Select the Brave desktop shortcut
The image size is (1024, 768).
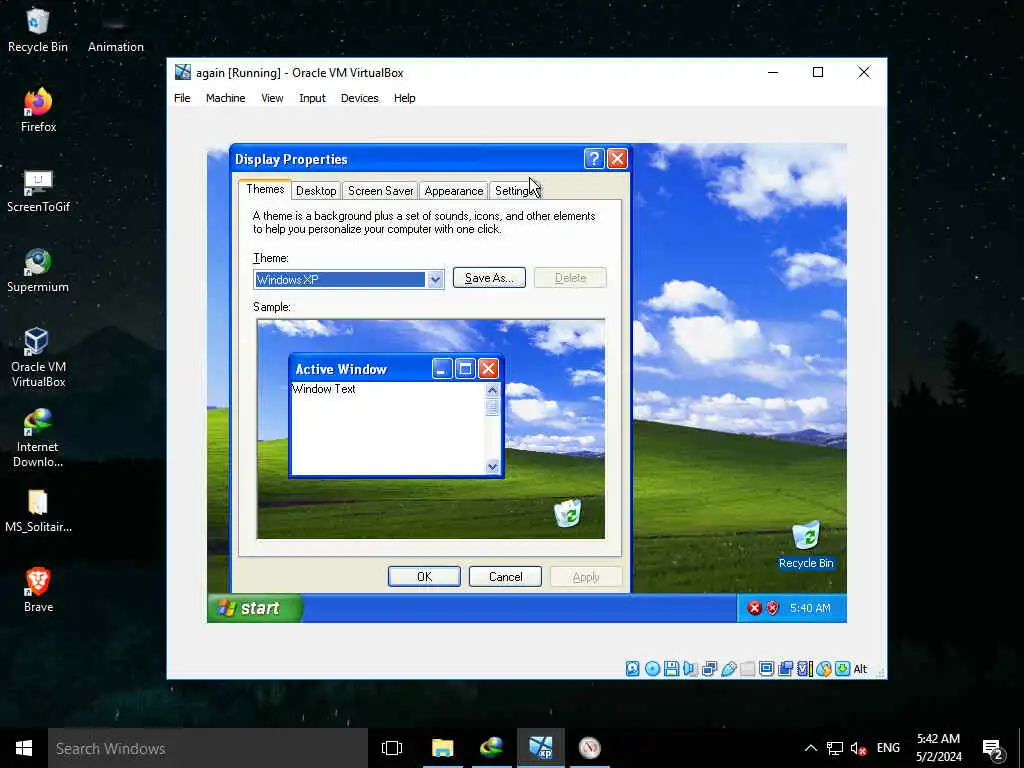[x=38, y=590]
